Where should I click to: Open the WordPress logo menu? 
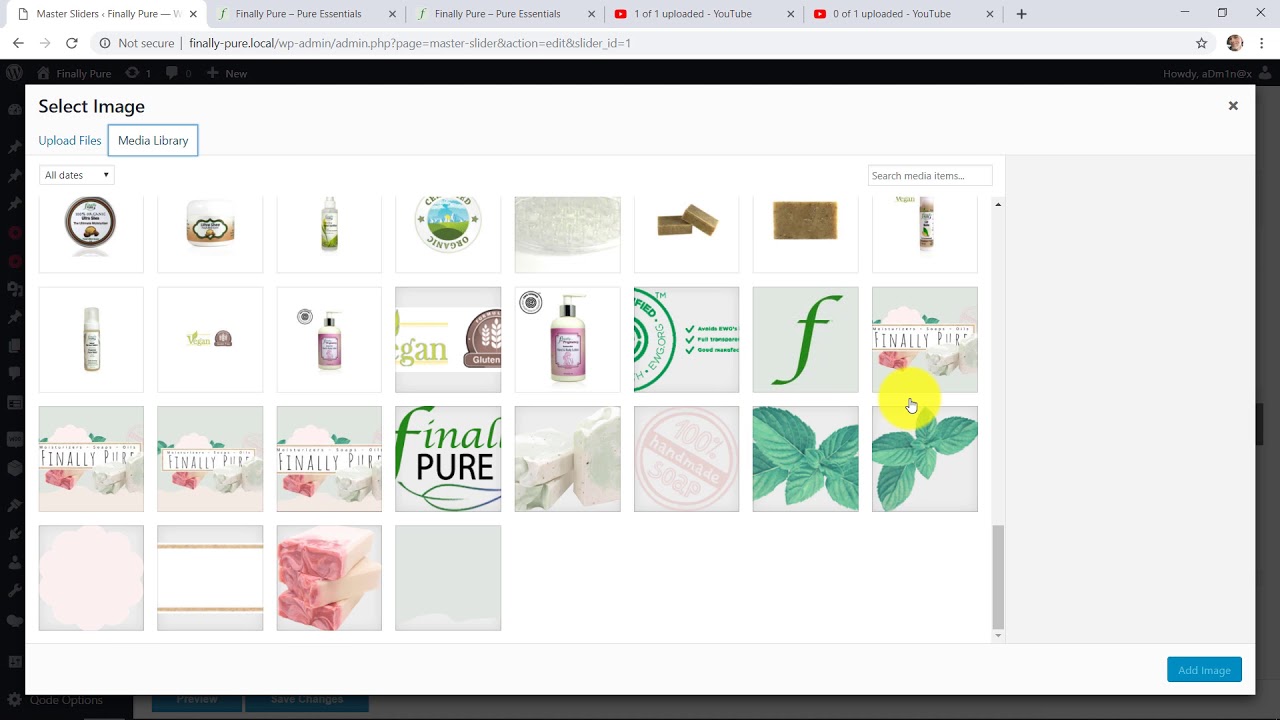14,73
